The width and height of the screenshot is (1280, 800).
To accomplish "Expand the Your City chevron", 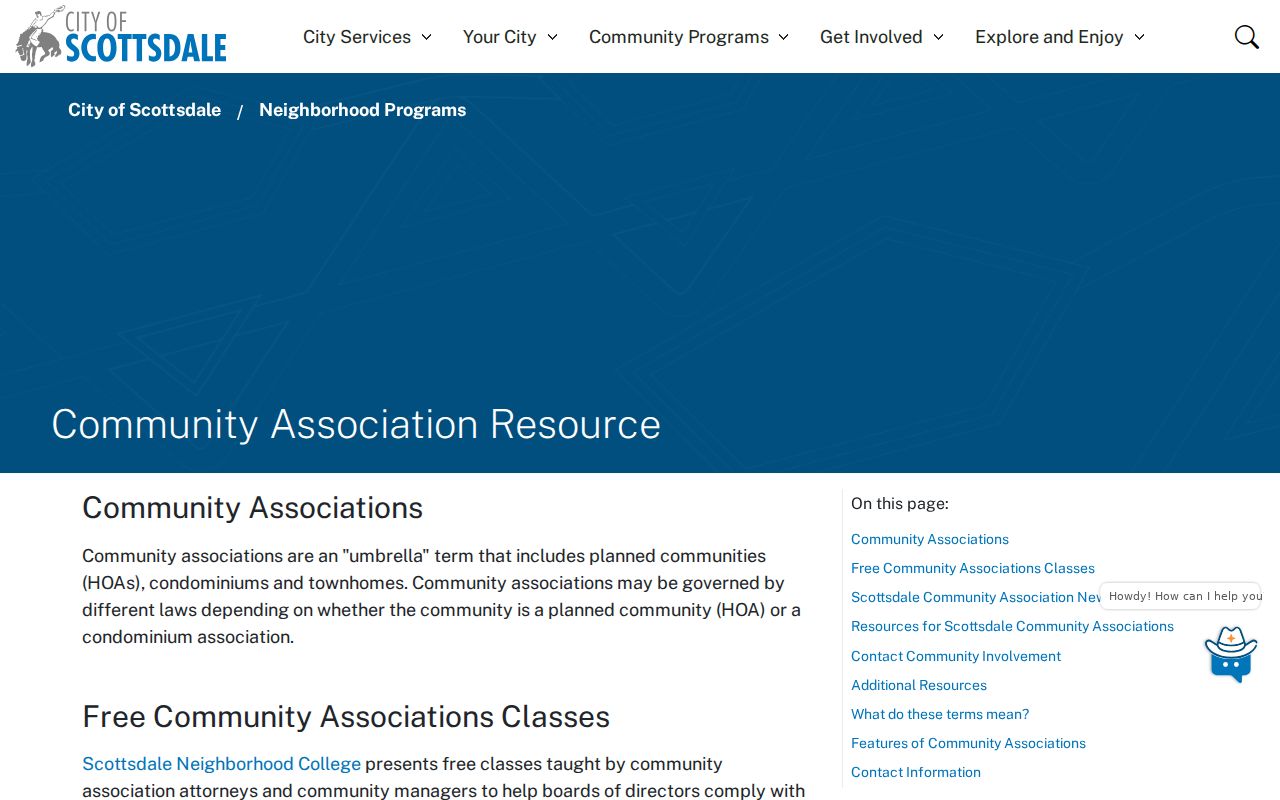I will [x=552, y=37].
